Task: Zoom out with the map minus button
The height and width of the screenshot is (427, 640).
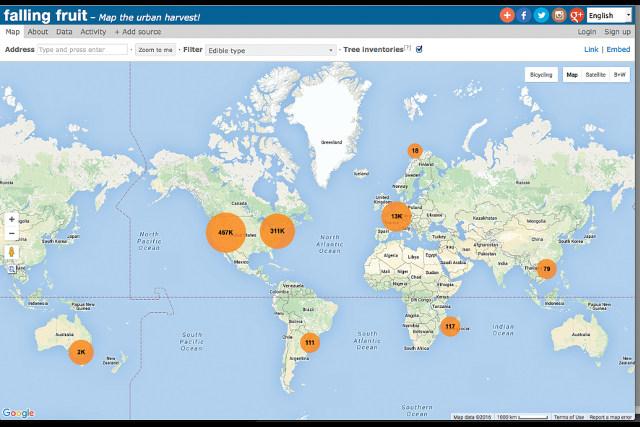Action: [x=12, y=234]
